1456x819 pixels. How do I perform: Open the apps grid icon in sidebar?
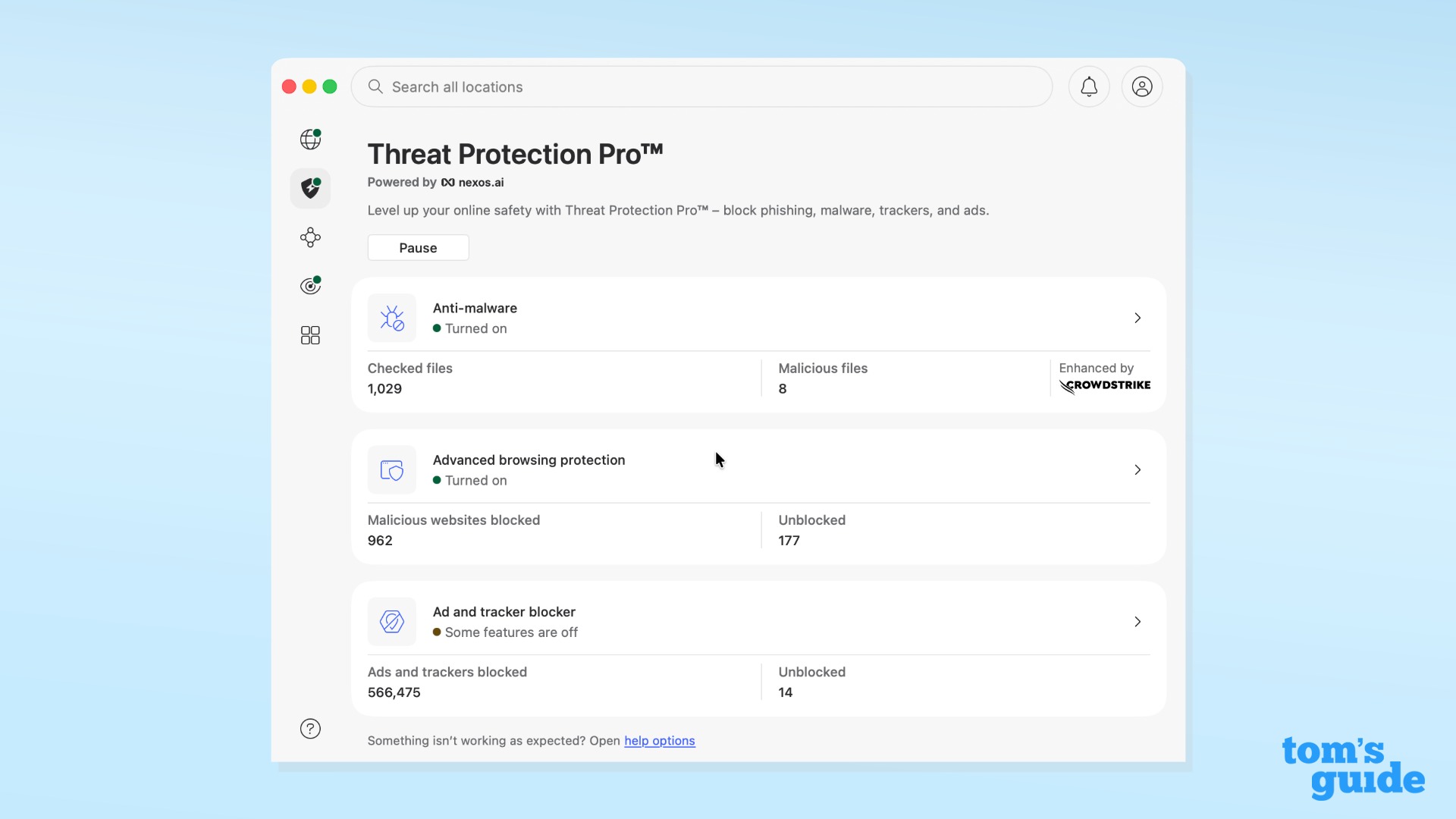310,334
